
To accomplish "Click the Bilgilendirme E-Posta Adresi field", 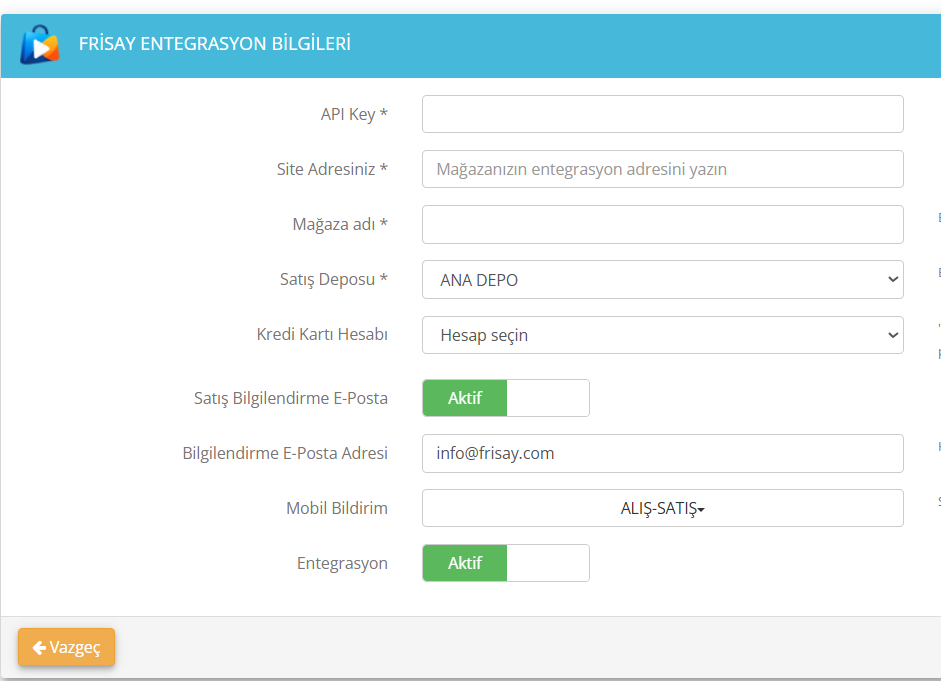I will coord(663,453).
